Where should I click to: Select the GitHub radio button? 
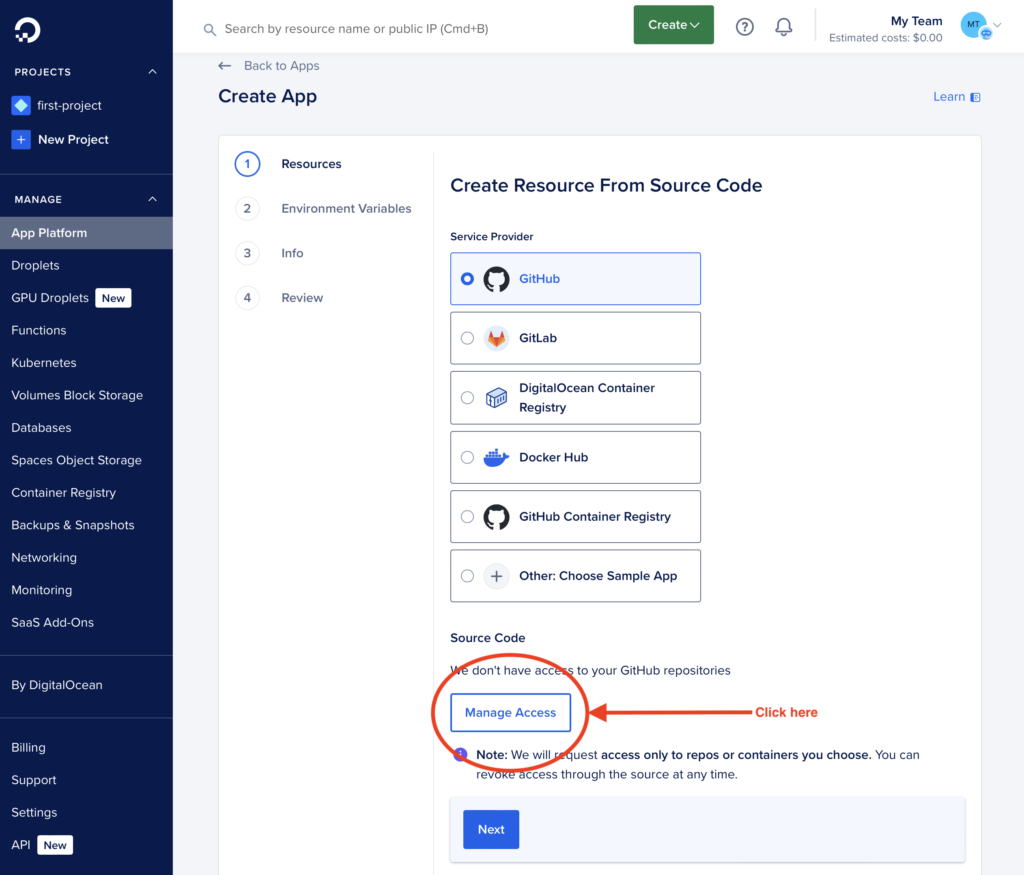[467, 279]
